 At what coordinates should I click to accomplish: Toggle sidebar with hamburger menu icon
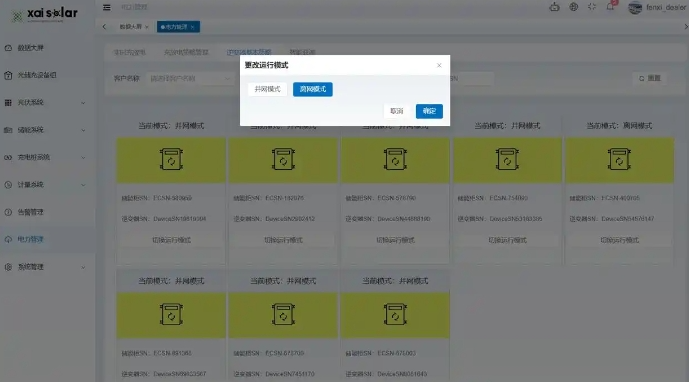[x=107, y=7]
